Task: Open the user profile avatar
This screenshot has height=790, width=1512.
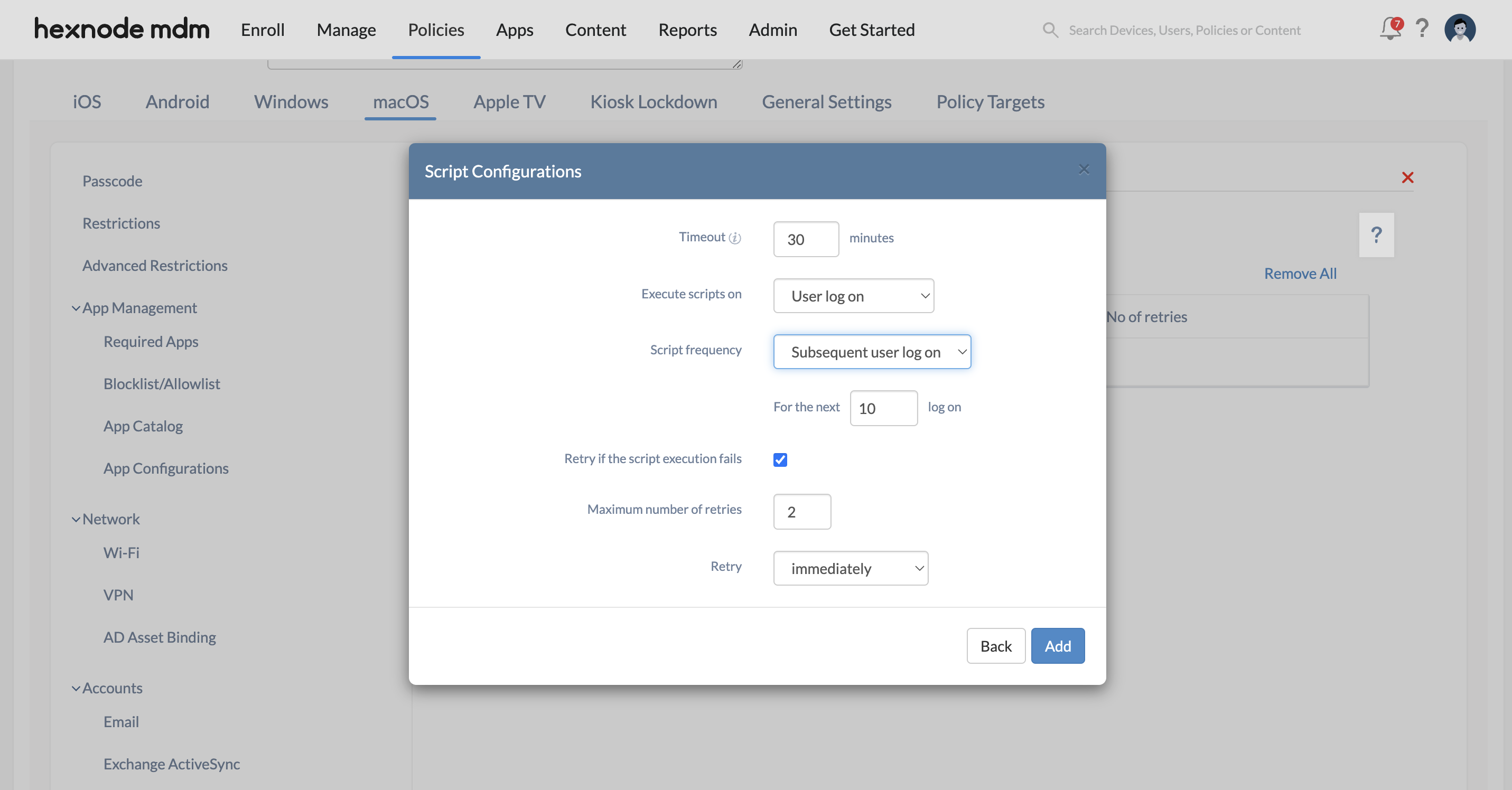Action: (1460, 29)
